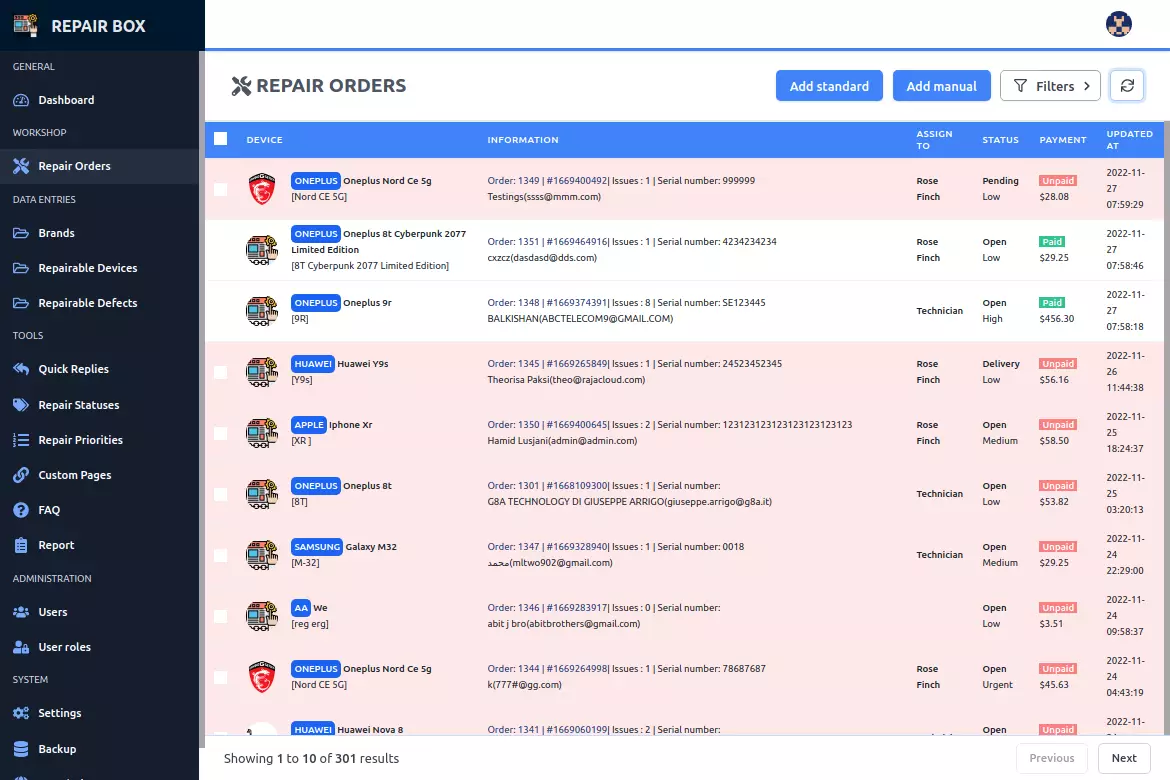Click the Repair Statuses tags icon
The image size is (1170, 780).
(x=21, y=405)
